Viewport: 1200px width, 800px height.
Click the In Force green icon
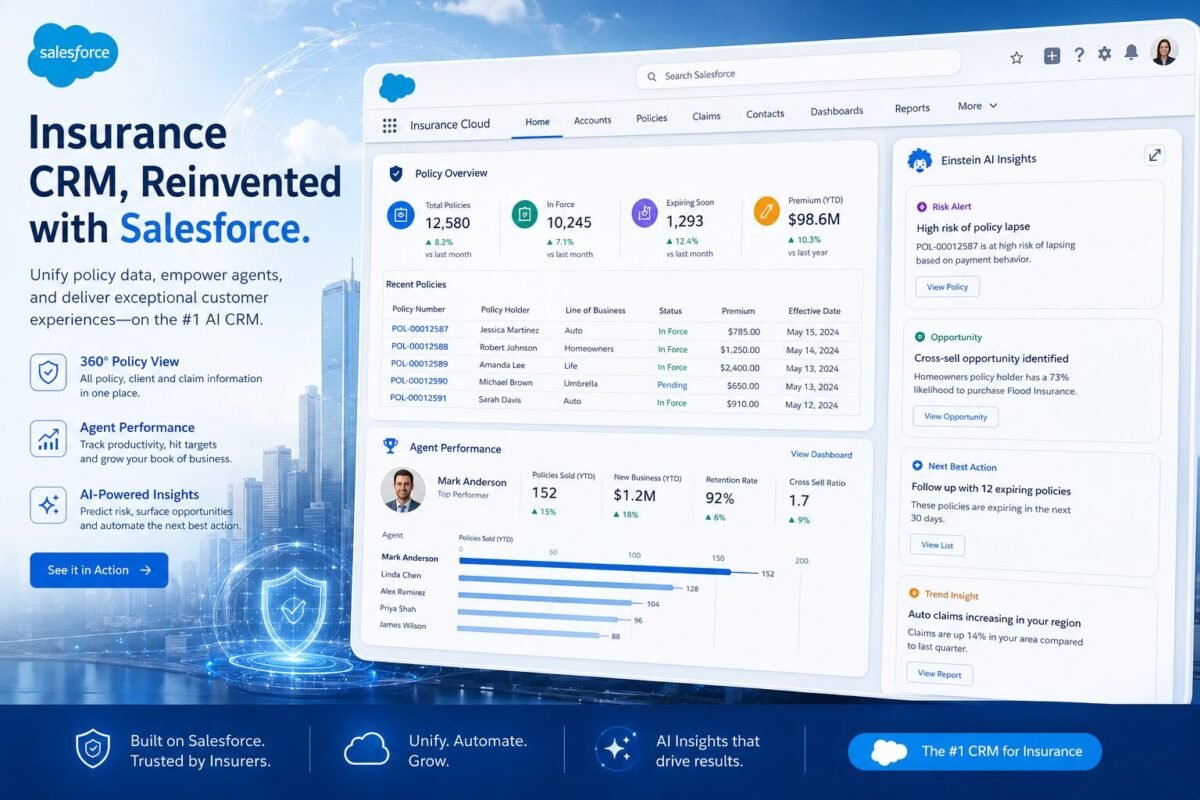pyautogui.click(x=525, y=213)
